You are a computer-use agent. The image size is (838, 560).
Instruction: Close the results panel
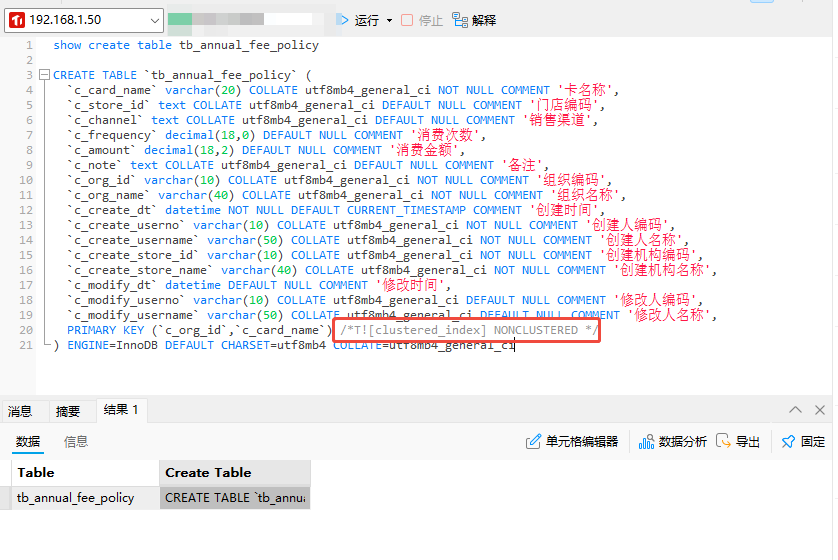coord(820,410)
